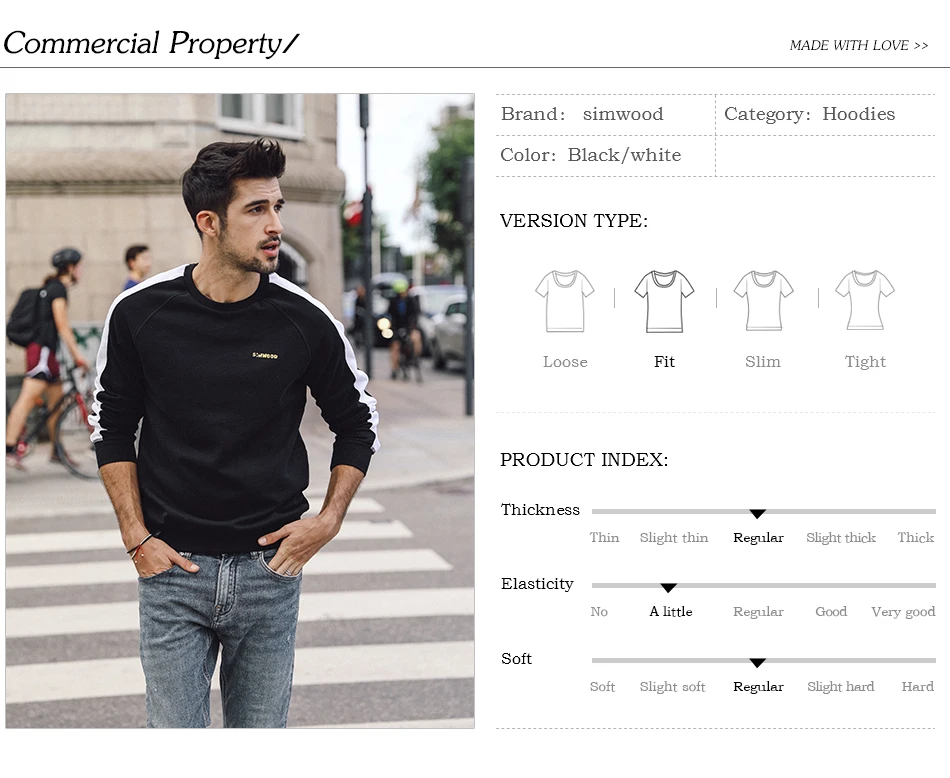Click the Slight soft label
The width and height of the screenshot is (950, 778).
click(673, 687)
